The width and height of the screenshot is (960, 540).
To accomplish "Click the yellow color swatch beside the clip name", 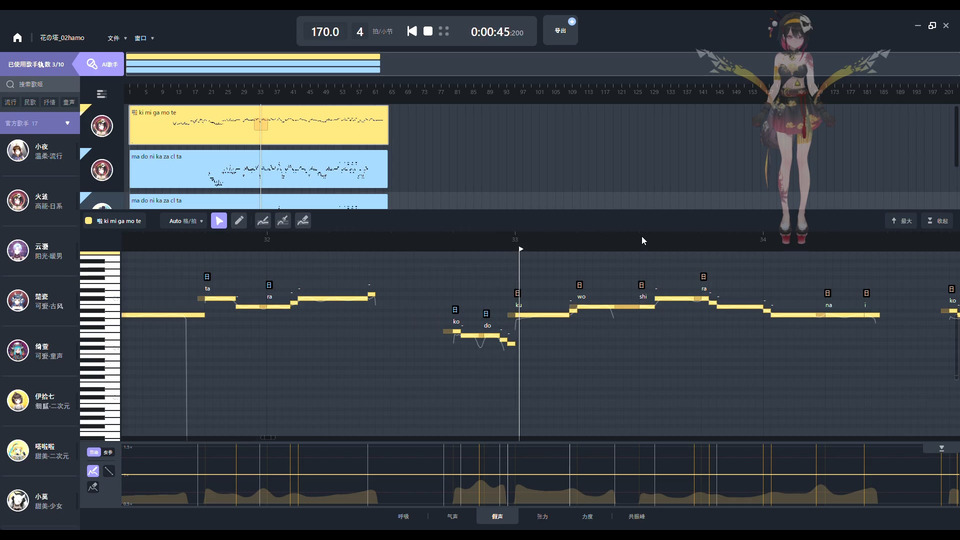I will pos(89,221).
